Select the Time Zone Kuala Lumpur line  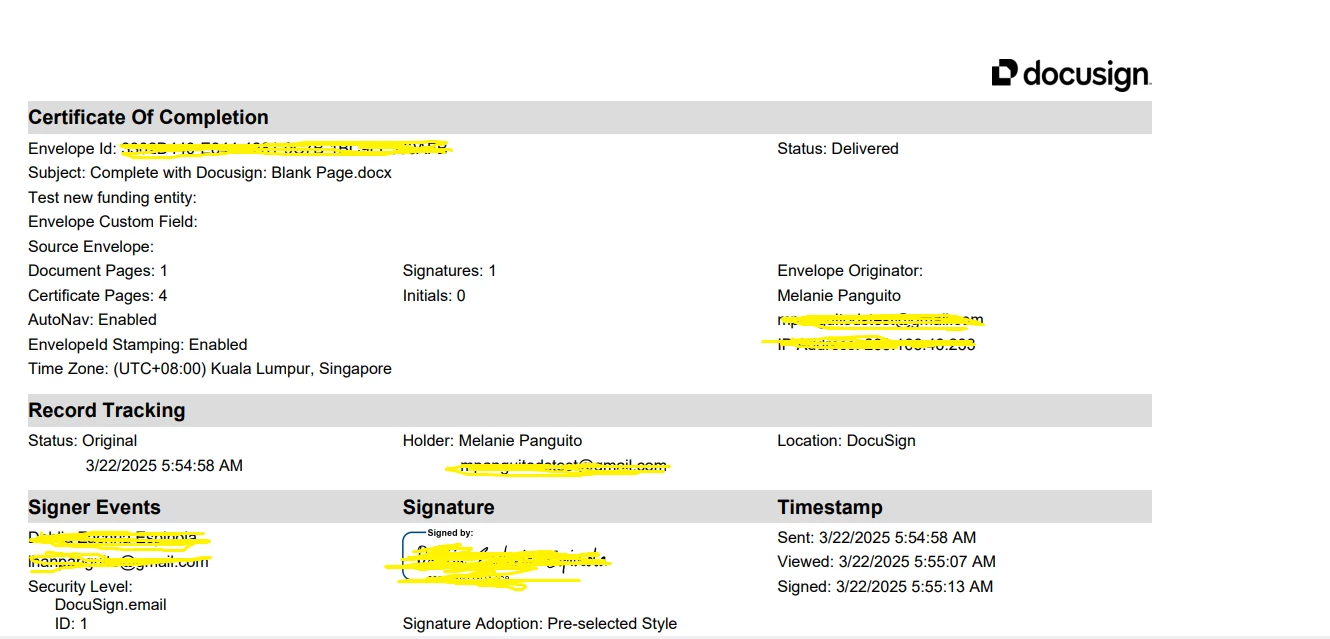pos(210,368)
